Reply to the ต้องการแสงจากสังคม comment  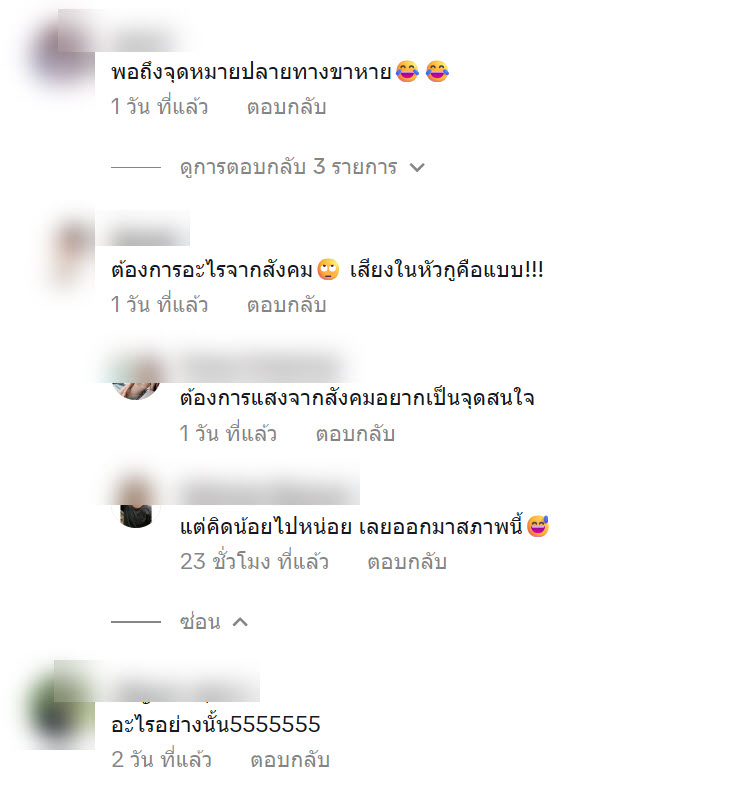[x=355, y=434]
